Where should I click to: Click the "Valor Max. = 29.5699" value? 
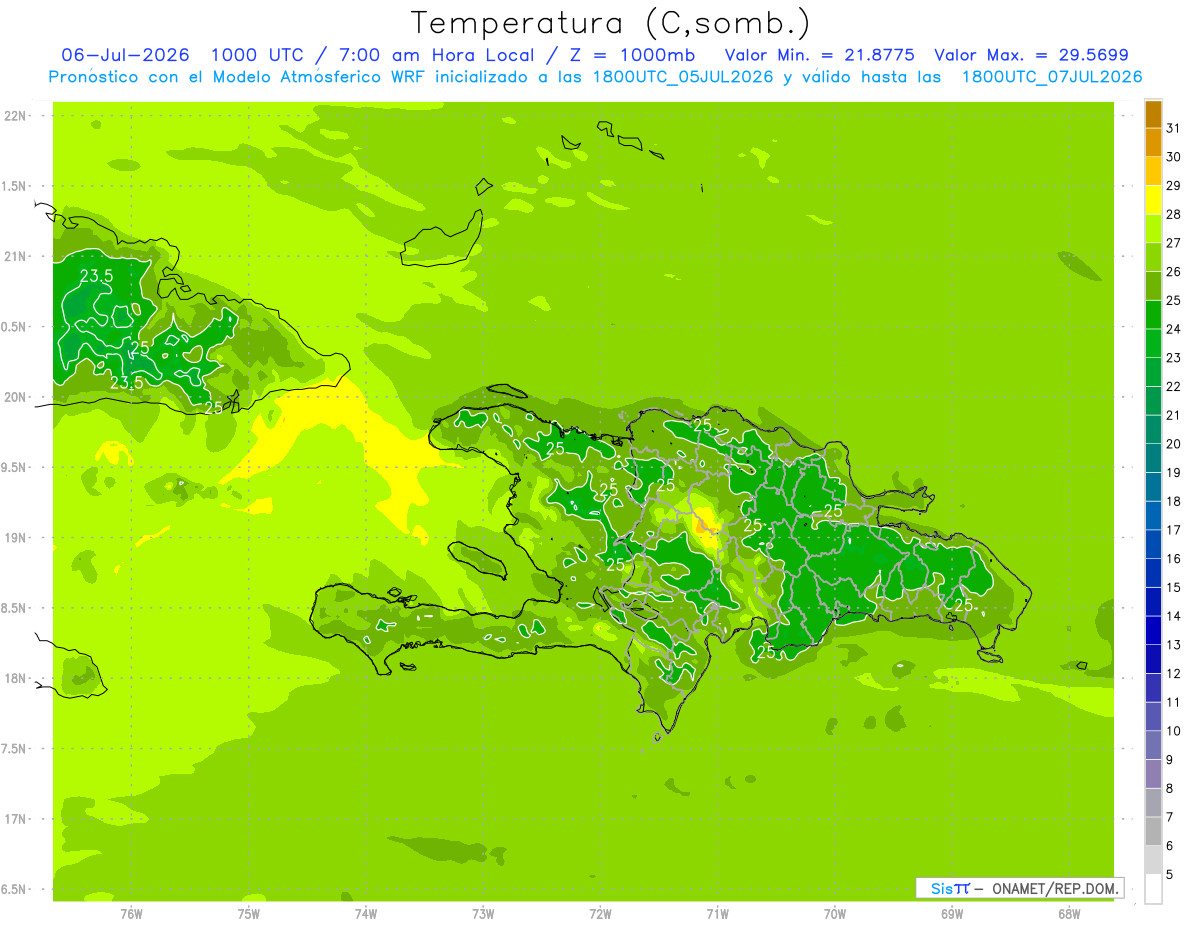1032,55
